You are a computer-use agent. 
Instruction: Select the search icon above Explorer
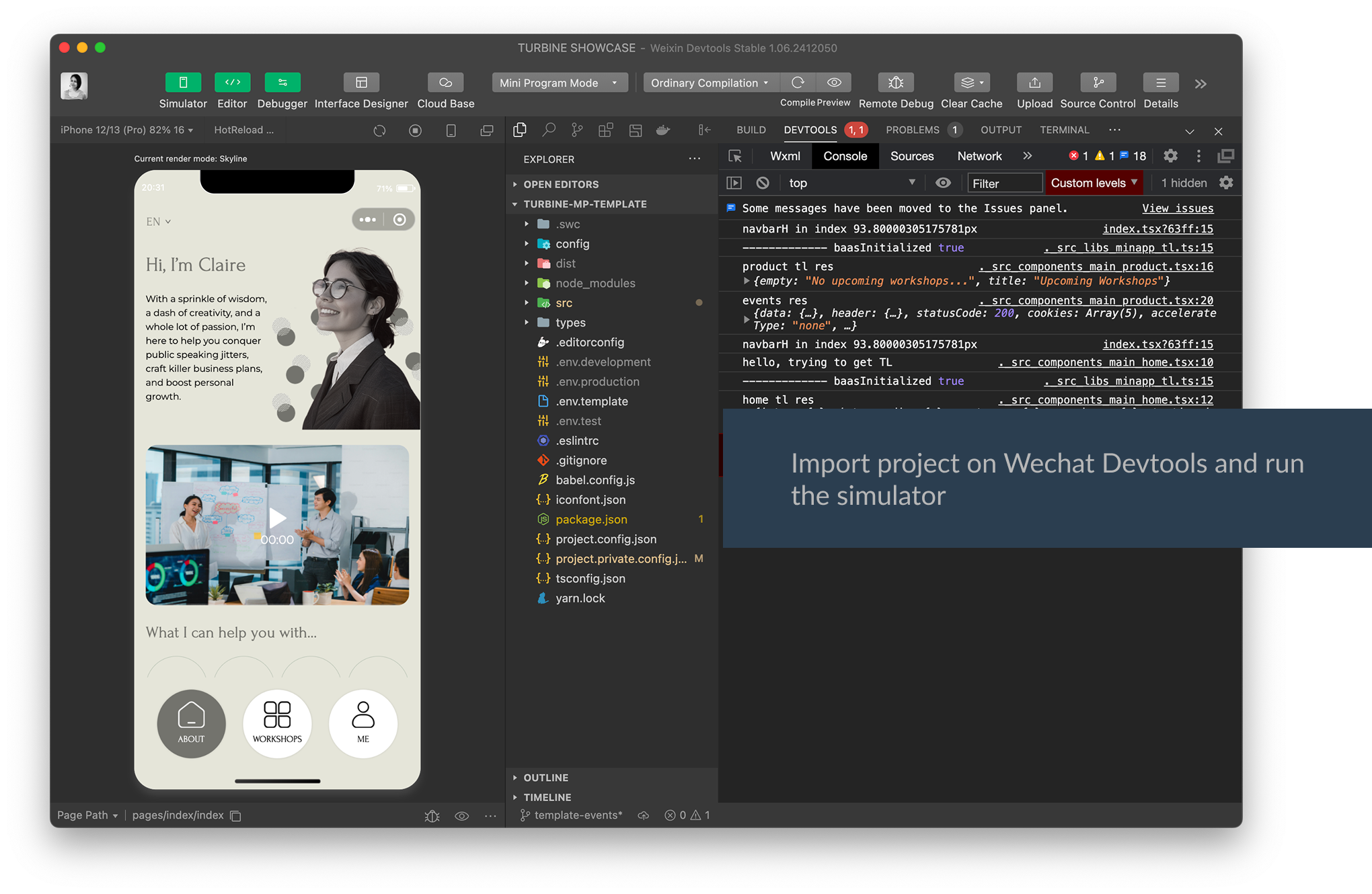click(x=549, y=130)
